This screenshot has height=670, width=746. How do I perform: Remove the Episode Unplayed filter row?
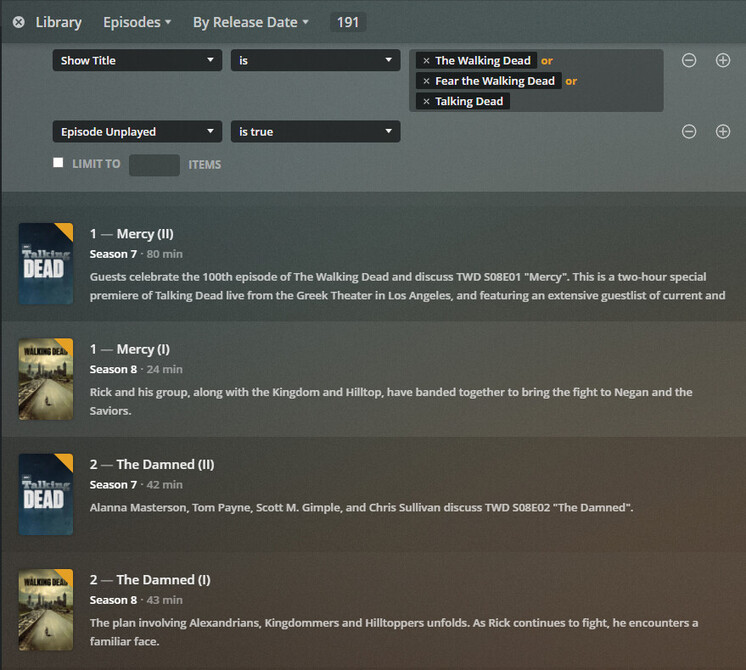pos(689,131)
